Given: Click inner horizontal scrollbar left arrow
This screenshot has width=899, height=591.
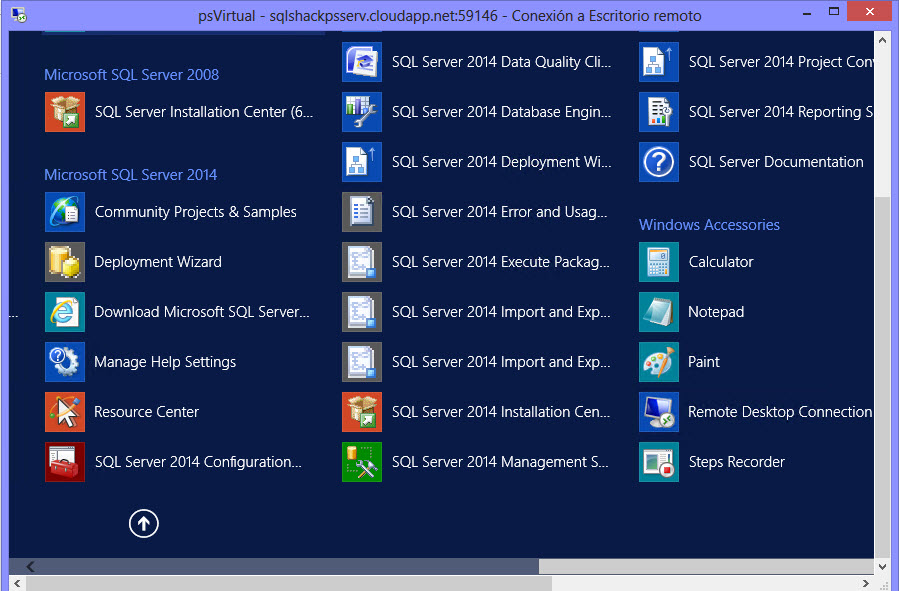Looking at the screenshot, I should (30, 566).
